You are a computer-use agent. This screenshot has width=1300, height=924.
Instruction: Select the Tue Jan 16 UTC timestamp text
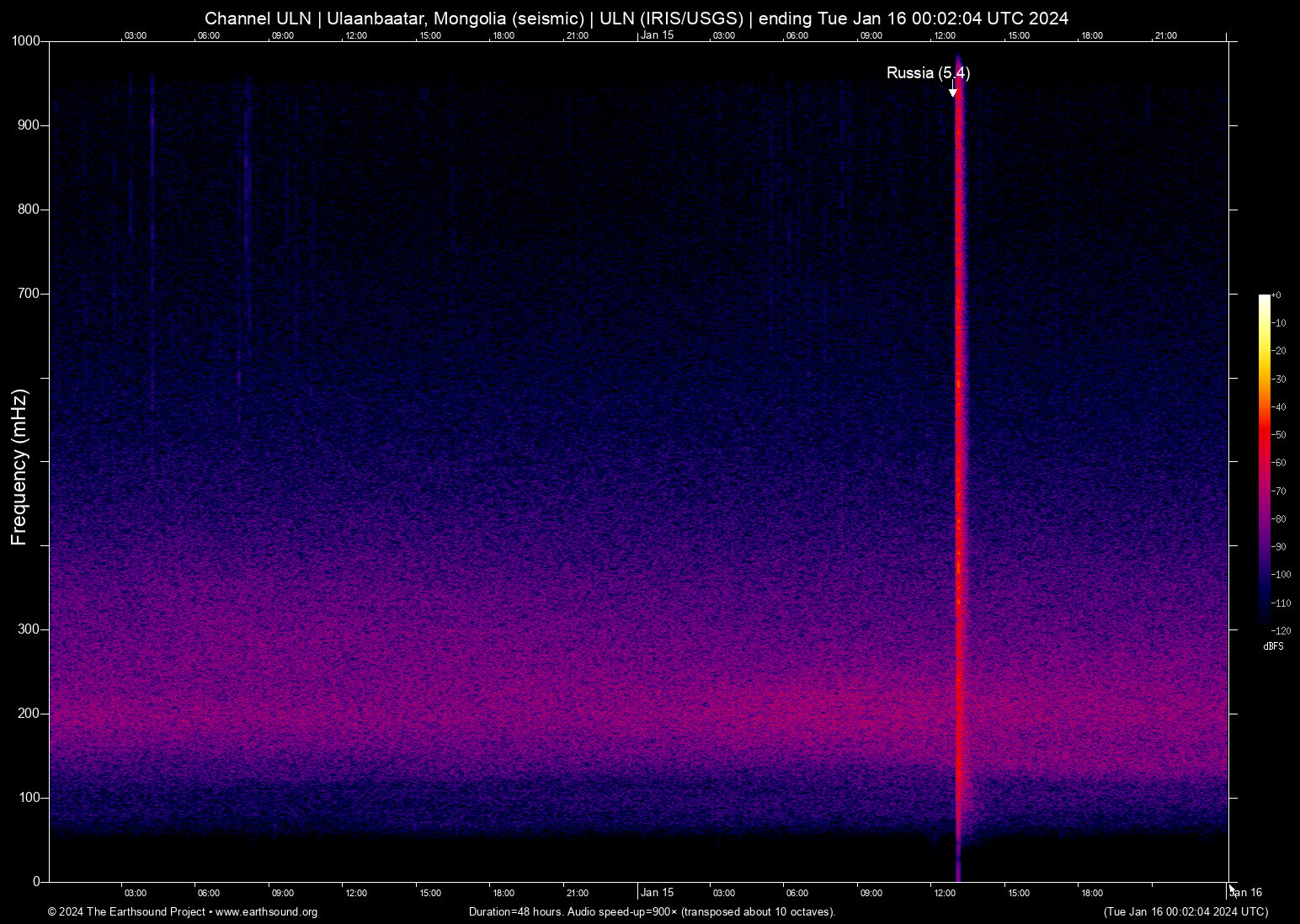[1185, 912]
